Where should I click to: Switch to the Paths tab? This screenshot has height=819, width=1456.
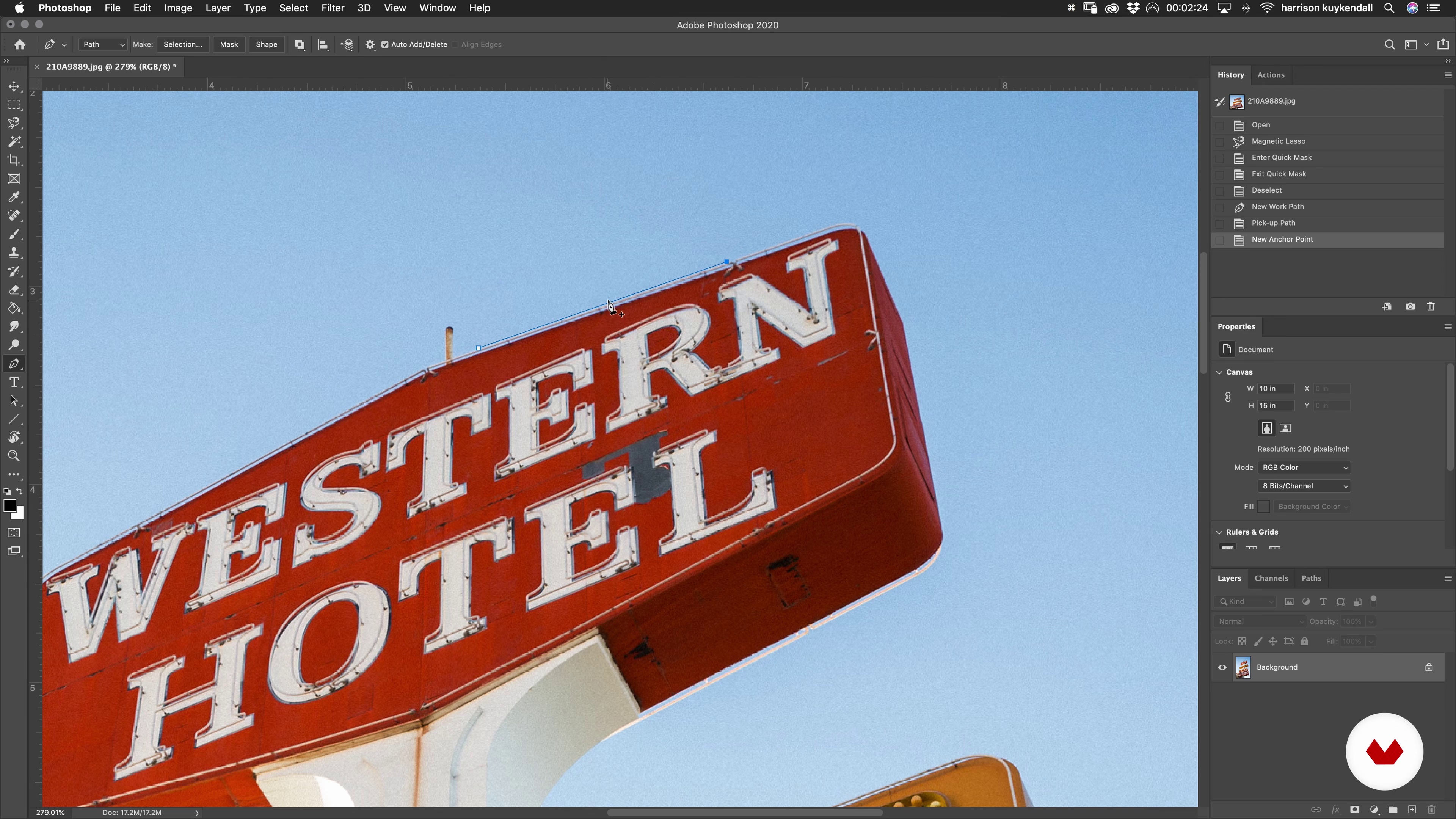point(1311,579)
